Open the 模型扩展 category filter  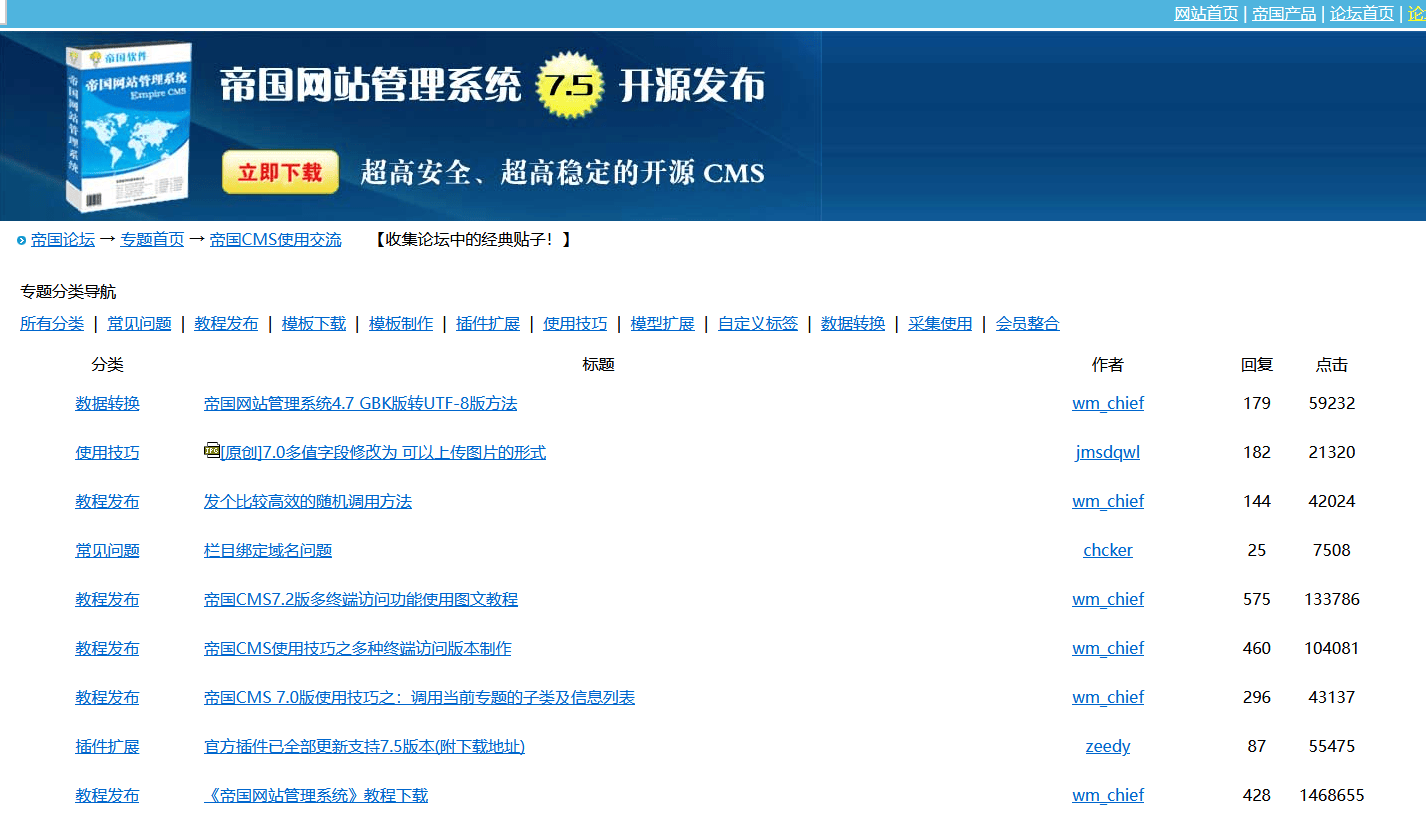(x=662, y=324)
